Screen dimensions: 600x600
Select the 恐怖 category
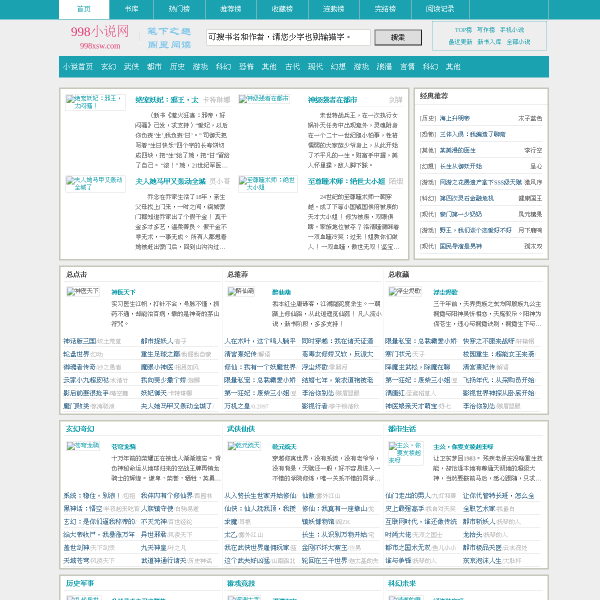click(246, 67)
